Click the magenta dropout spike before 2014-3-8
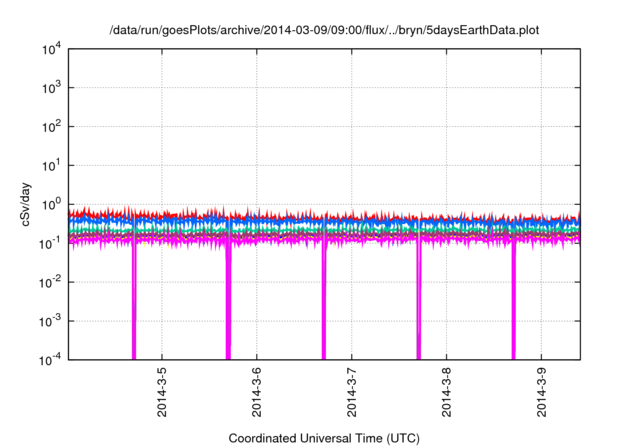The width and height of the screenshot is (640, 448). tap(418, 300)
